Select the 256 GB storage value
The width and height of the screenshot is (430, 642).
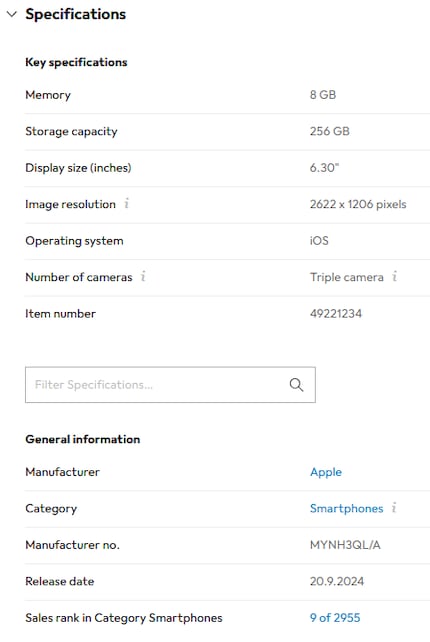[x=330, y=131]
